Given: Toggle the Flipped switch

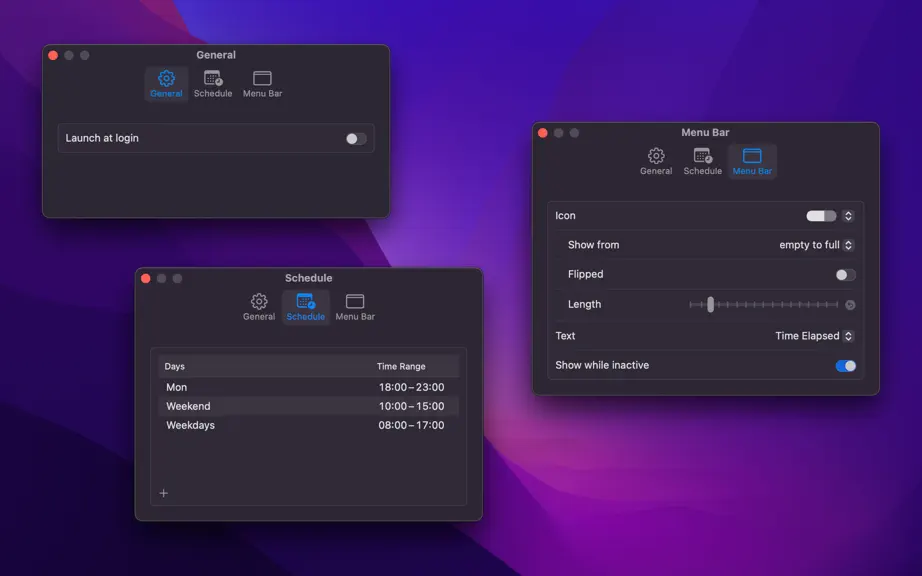Looking at the screenshot, I should click(845, 274).
